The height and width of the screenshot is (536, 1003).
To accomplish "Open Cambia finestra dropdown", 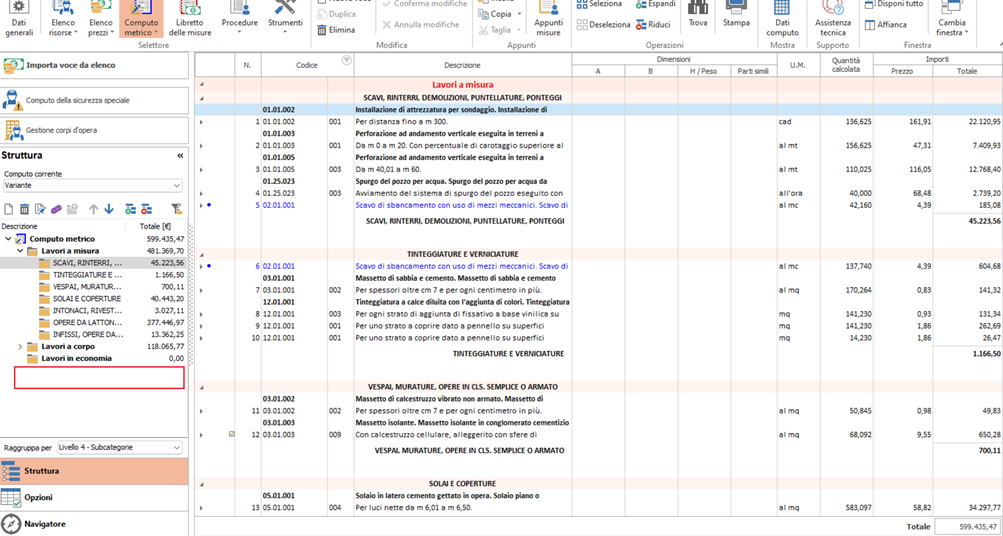I will 952,19.
